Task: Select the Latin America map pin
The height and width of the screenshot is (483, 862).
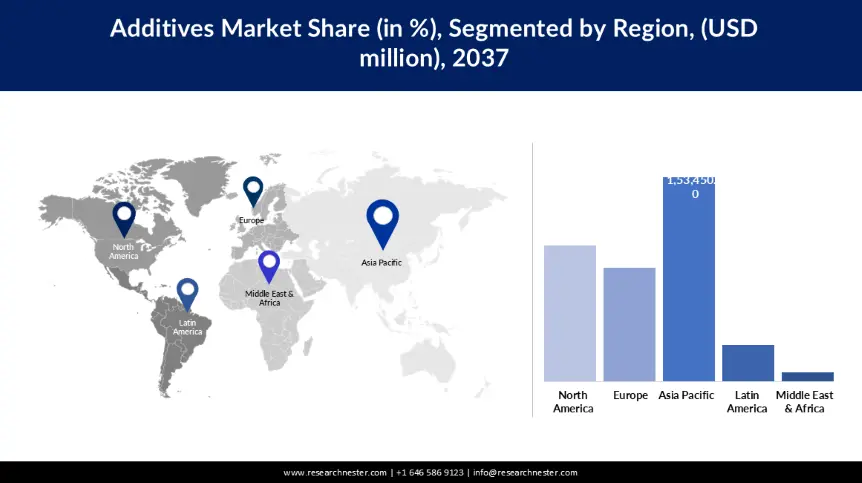Action: (187, 295)
